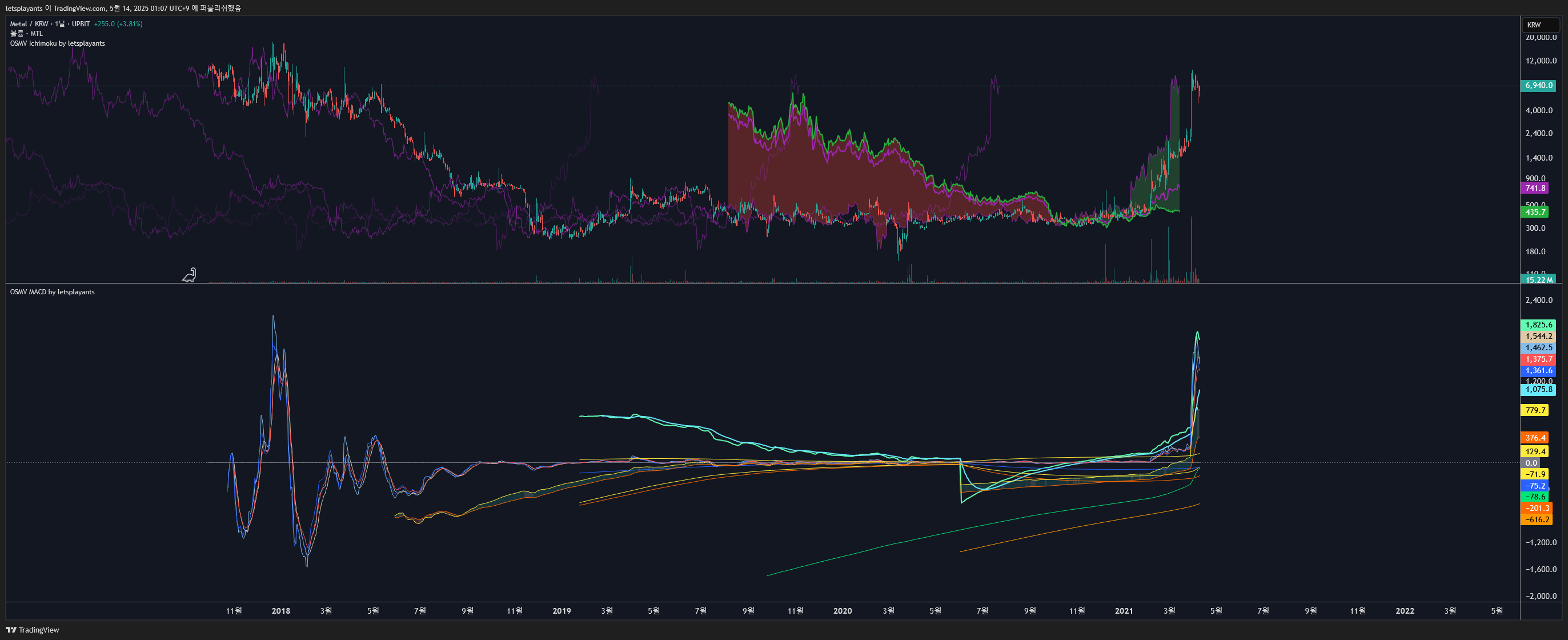This screenshot has width=1568, height=640.
Task: Click the divider between price and MACD panes
Action: pos(761,283)
